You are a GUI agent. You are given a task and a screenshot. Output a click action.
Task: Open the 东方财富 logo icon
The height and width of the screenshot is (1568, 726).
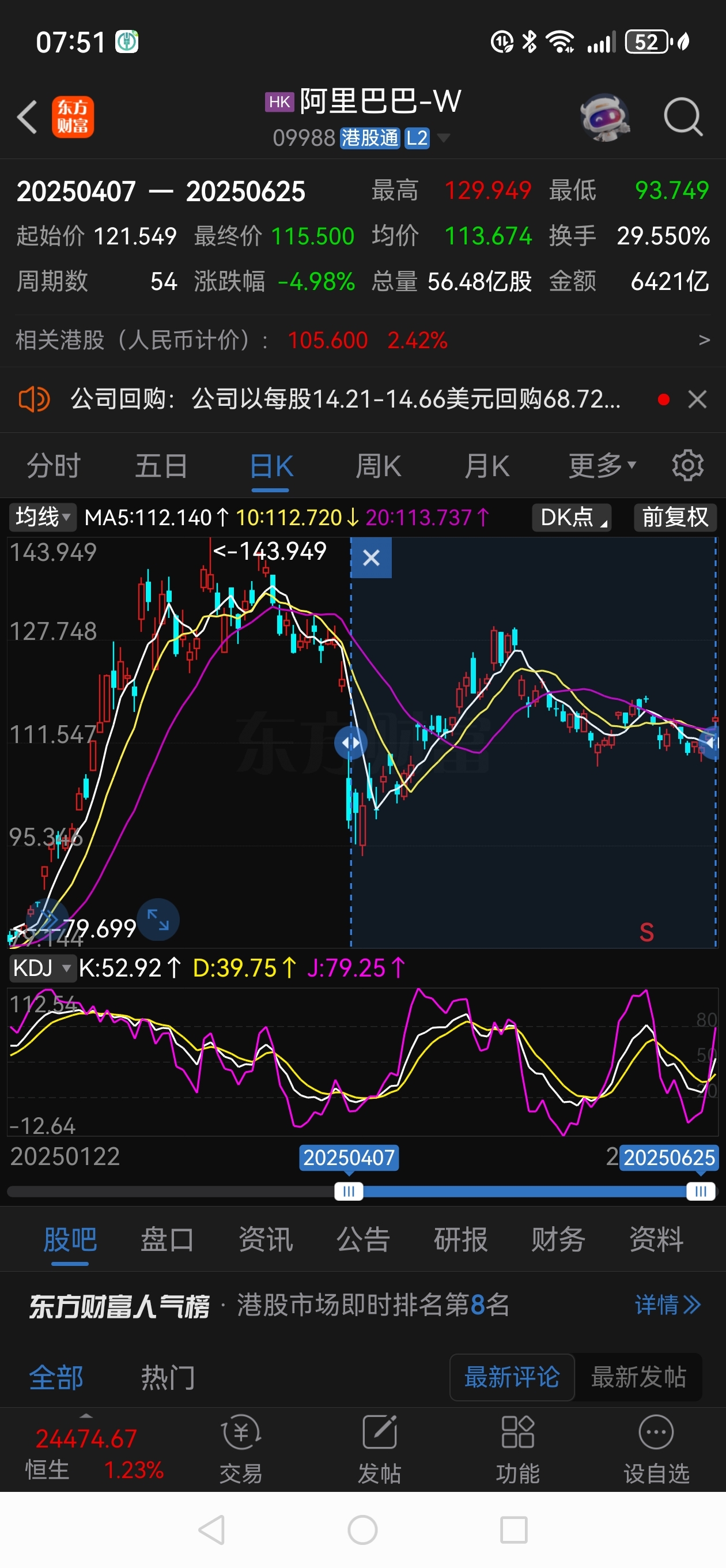[x=73, y=116]
